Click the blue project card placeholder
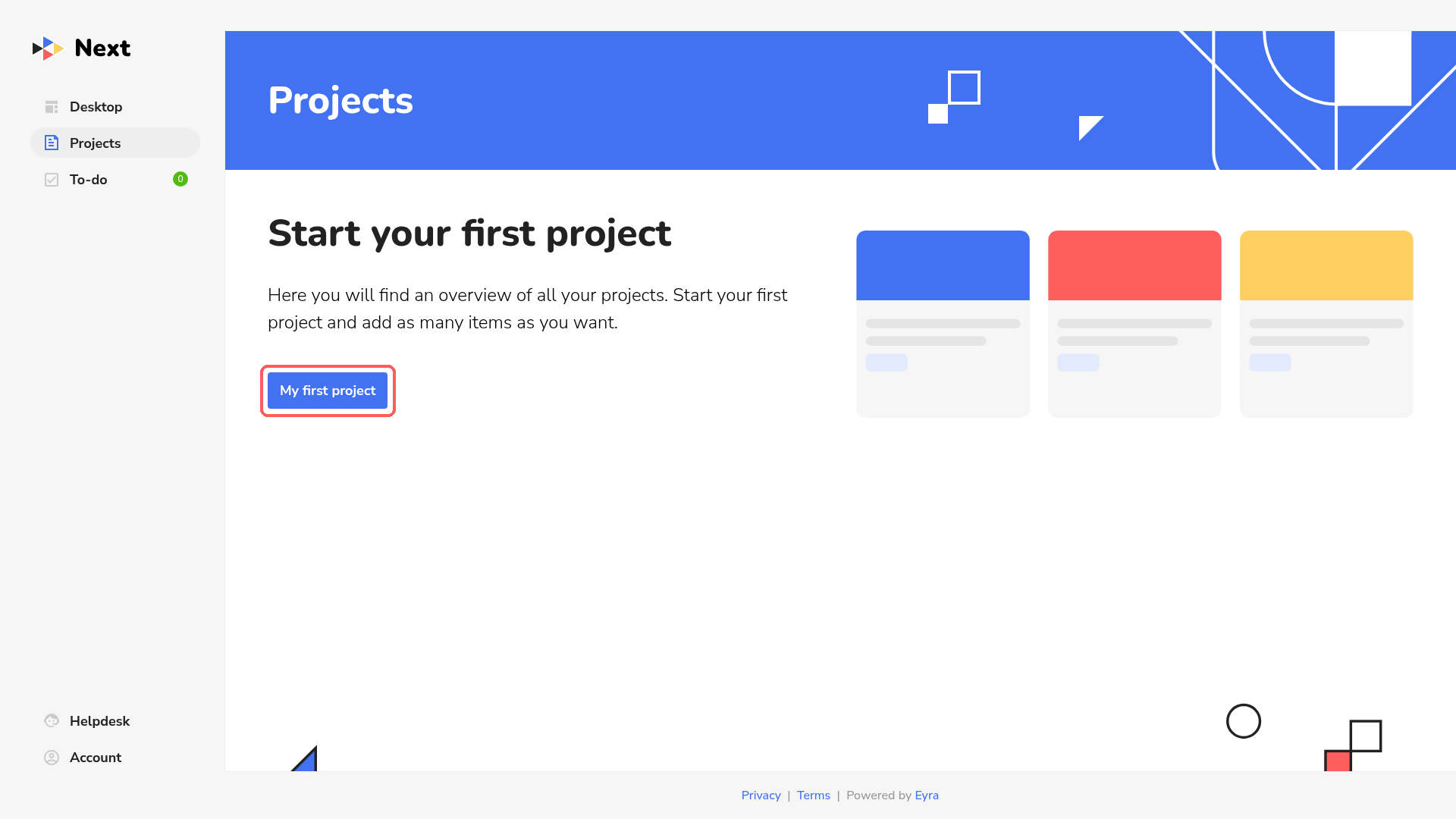 [943, 324]
